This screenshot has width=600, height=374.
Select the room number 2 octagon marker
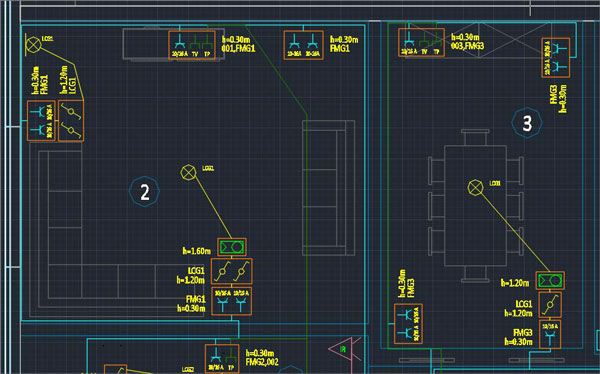145,191
